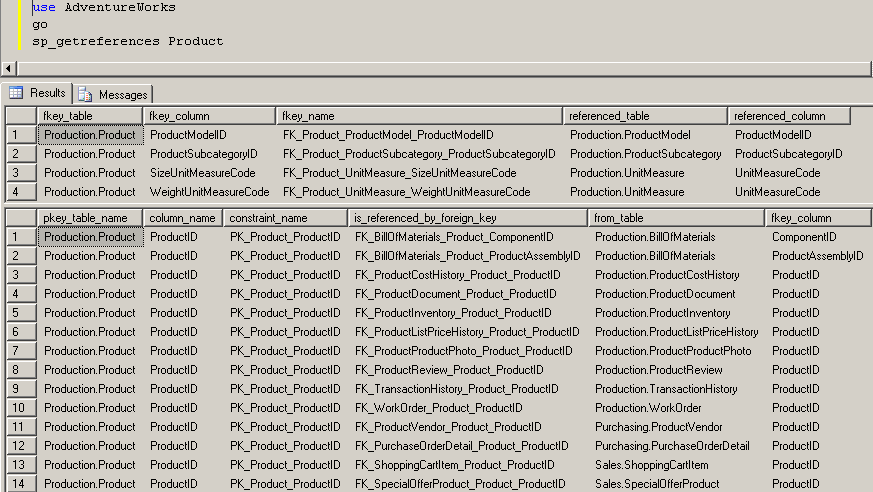The height and width of the screenshot is (492, 873).
Task: Click the highlighted Production.Product cell in lower grid row 1
Action: click(90, 237)
